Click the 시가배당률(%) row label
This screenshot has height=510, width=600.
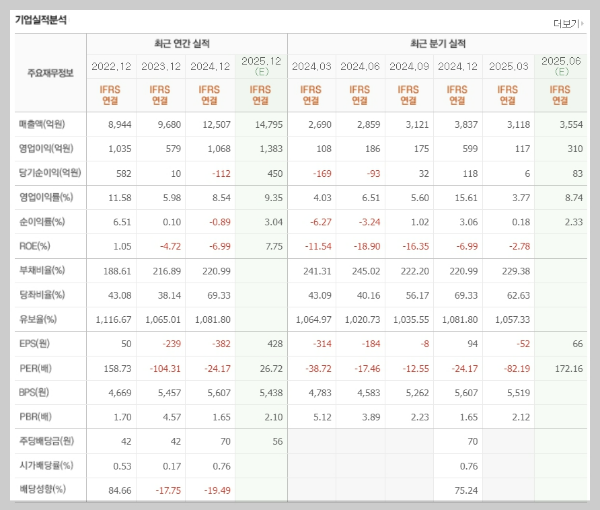[46, 466]
